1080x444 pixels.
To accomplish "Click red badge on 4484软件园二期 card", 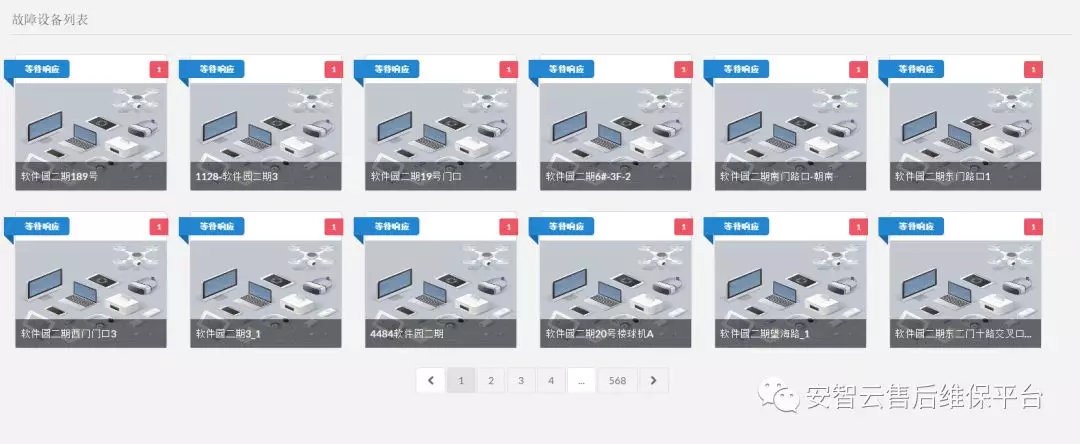I will (507, 227).
